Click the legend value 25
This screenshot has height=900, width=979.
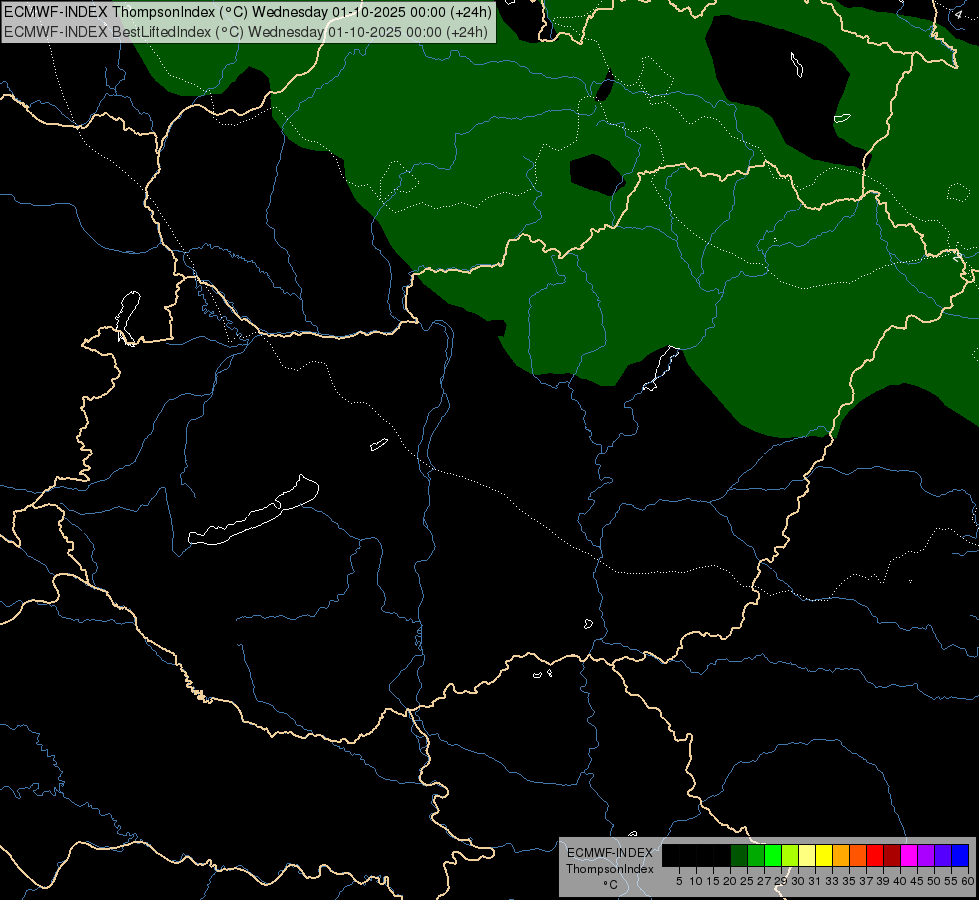pyautogui.click(x=747, y=881)
